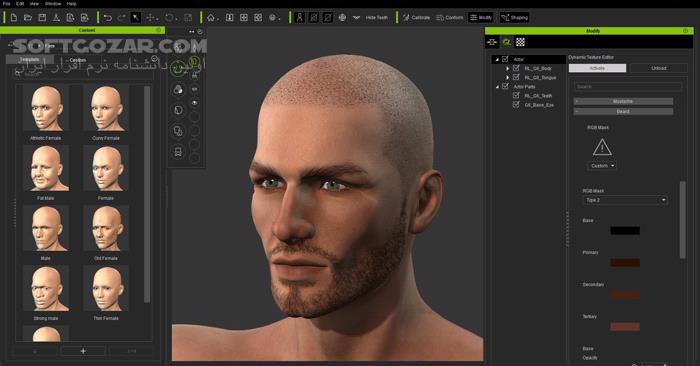The height and width of the screenshot is (366, 700).
Task: Toggle the RL_G6_Tongue checkbox
Action: coord(517,77)
